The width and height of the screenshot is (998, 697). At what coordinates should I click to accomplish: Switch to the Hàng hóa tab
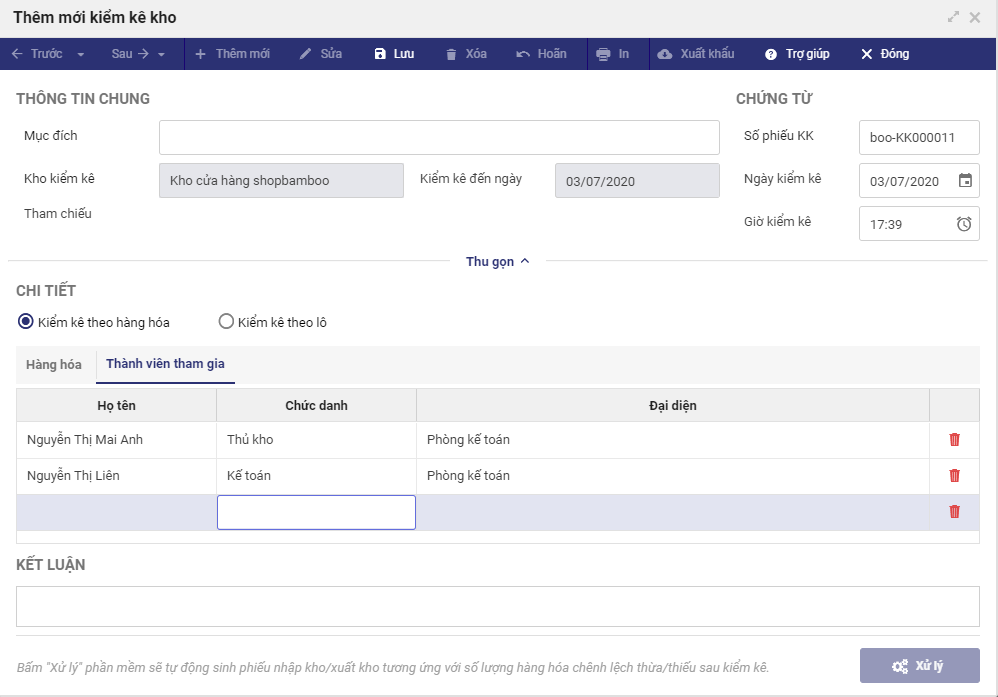coord(54,364)
